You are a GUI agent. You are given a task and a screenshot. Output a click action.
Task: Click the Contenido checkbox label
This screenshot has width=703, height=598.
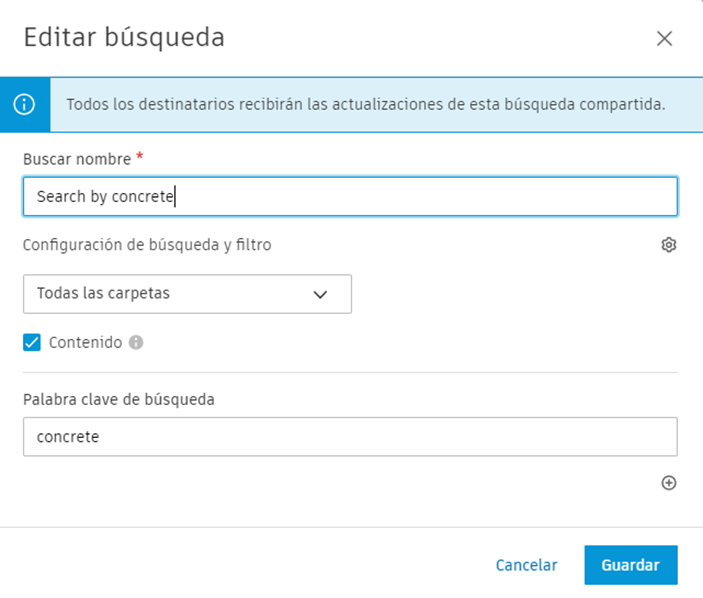tap(85, 342)
